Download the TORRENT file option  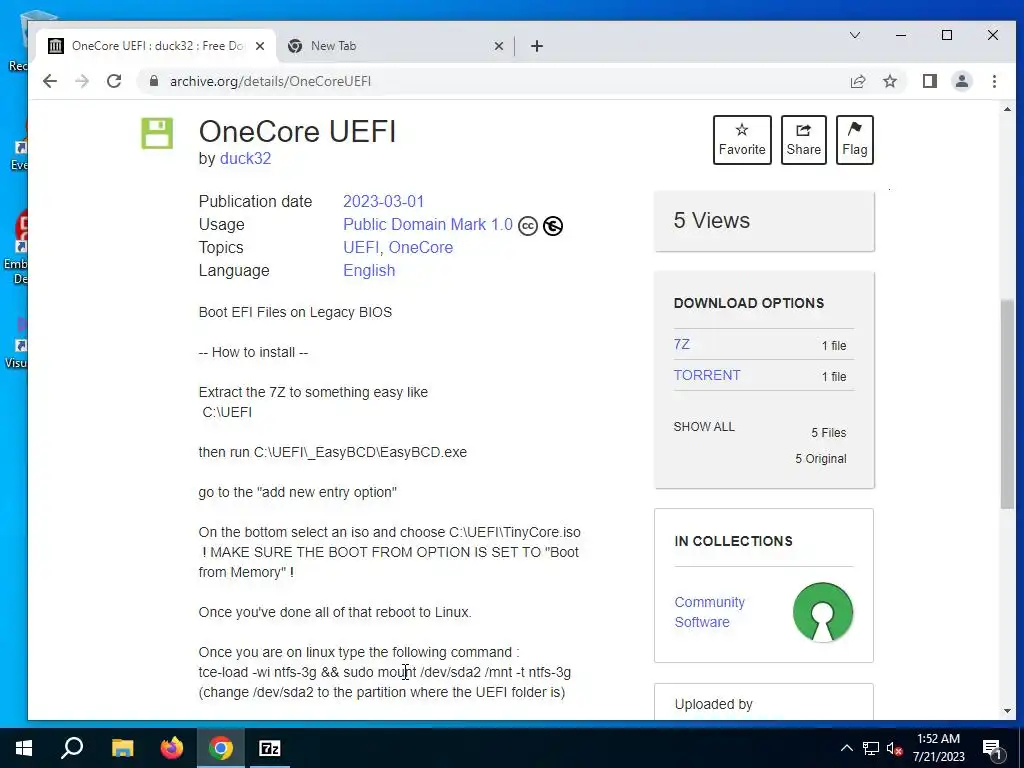707,376
